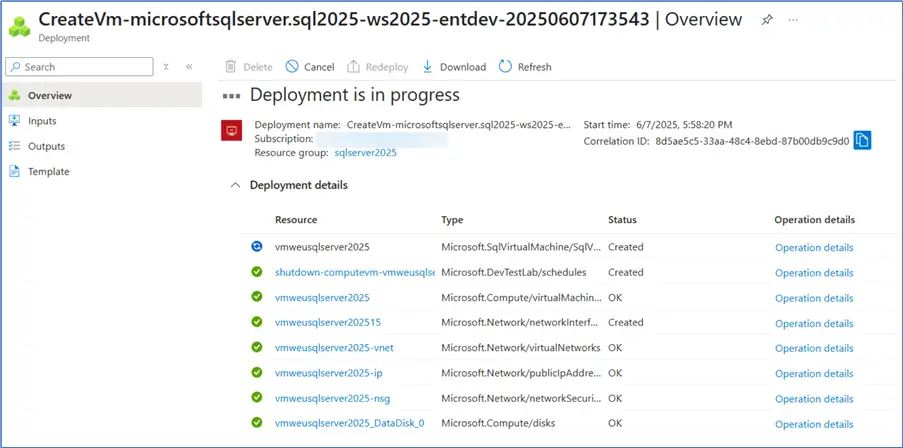Viewport: 903px width, 448px height.
Task: Download the deployment details
Action: pyautogui.click(x=454, y=67)
